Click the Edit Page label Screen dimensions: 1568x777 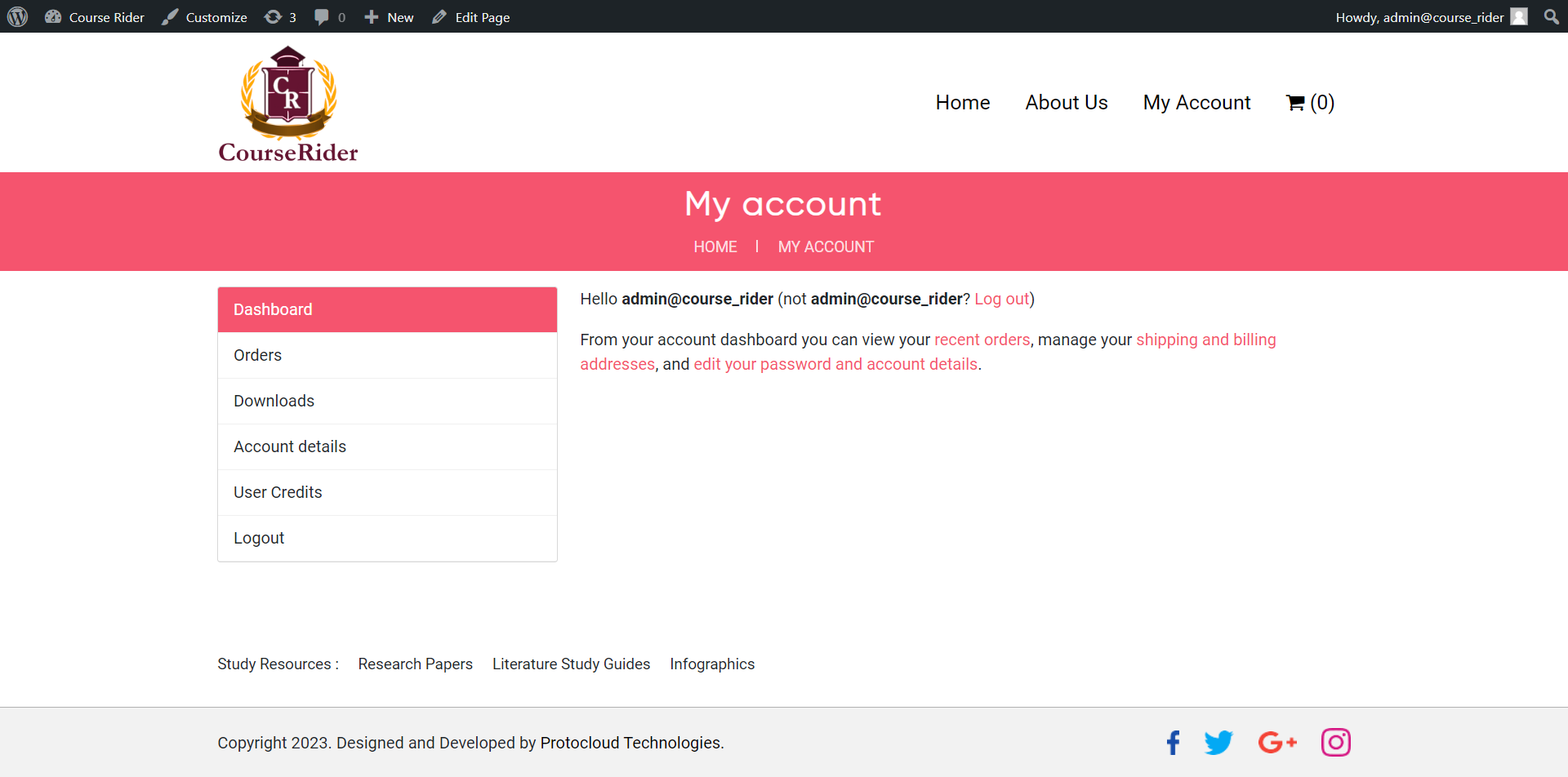tap(483, 17)
